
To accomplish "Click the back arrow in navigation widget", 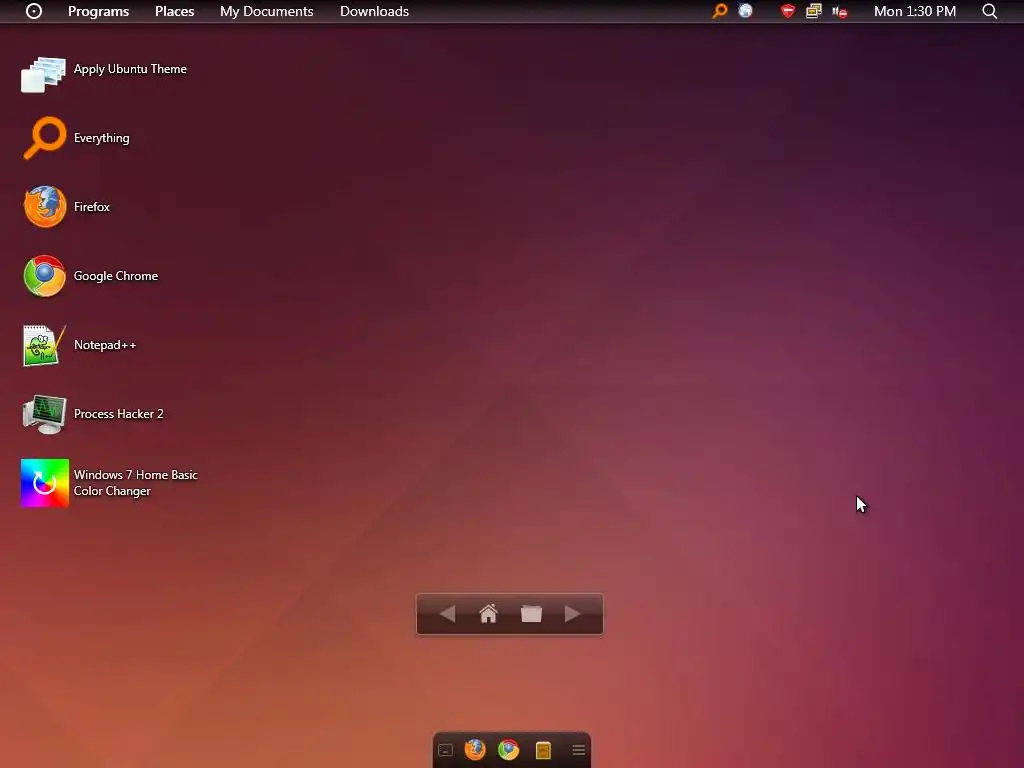I will coord(447,614).
